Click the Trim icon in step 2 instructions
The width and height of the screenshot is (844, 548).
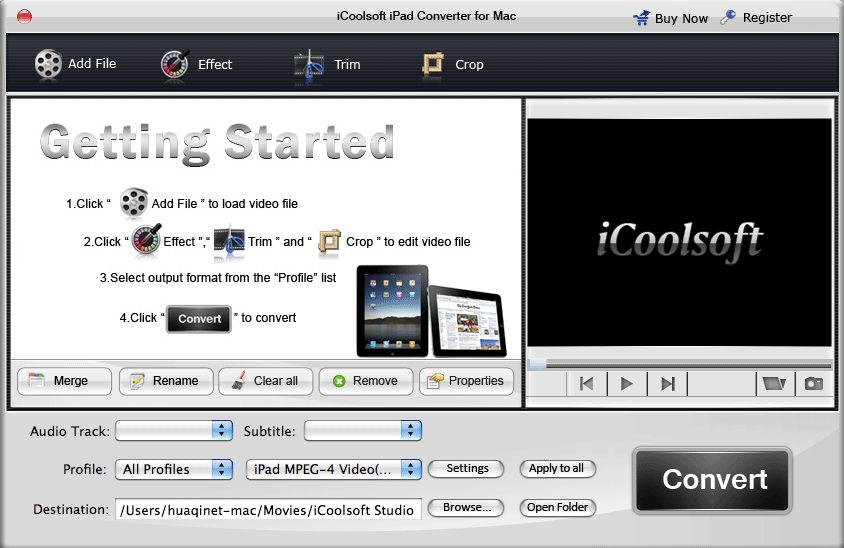pos(229,241)
